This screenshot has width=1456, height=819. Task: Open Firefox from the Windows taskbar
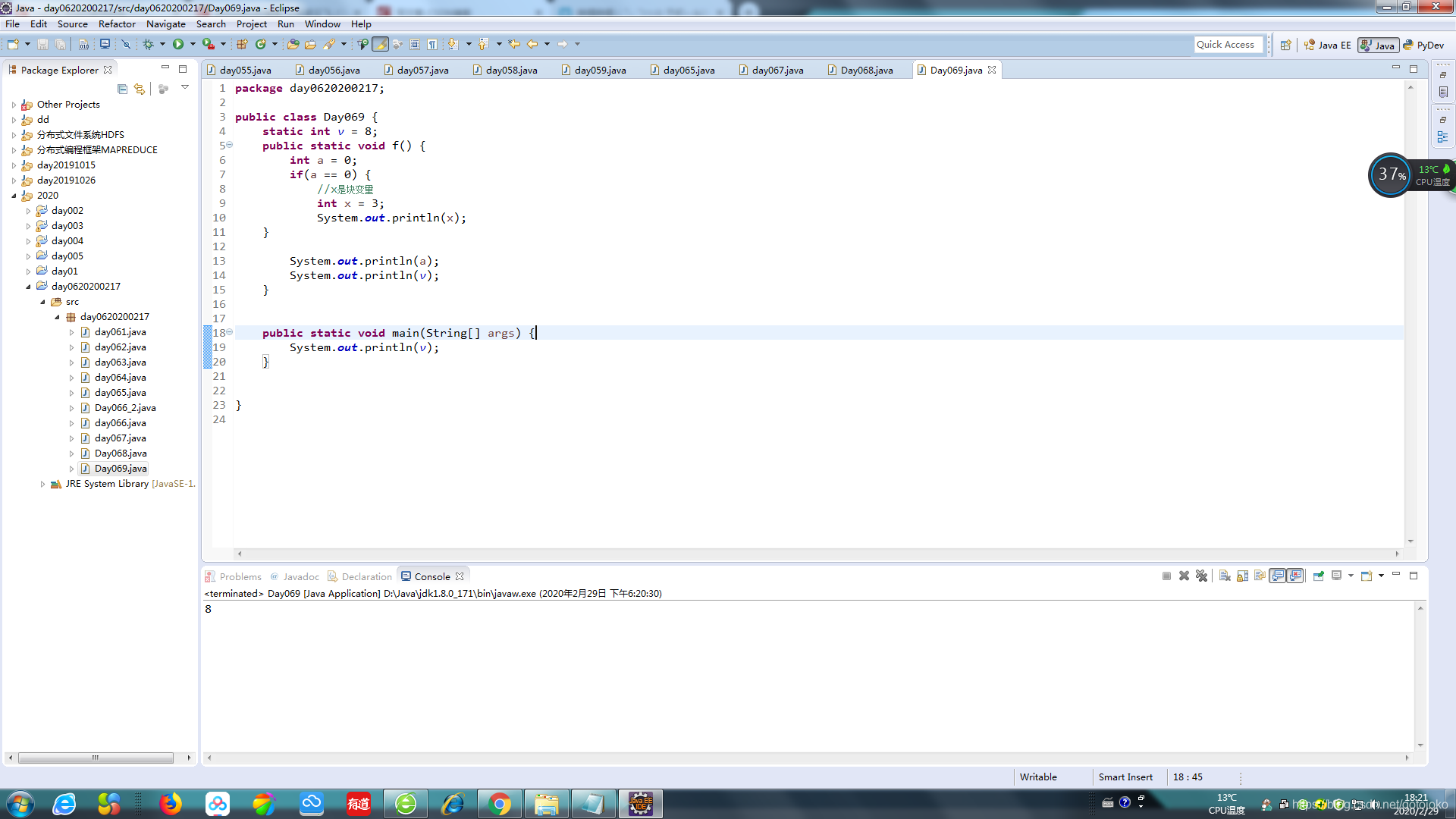(x=171, y=804)
